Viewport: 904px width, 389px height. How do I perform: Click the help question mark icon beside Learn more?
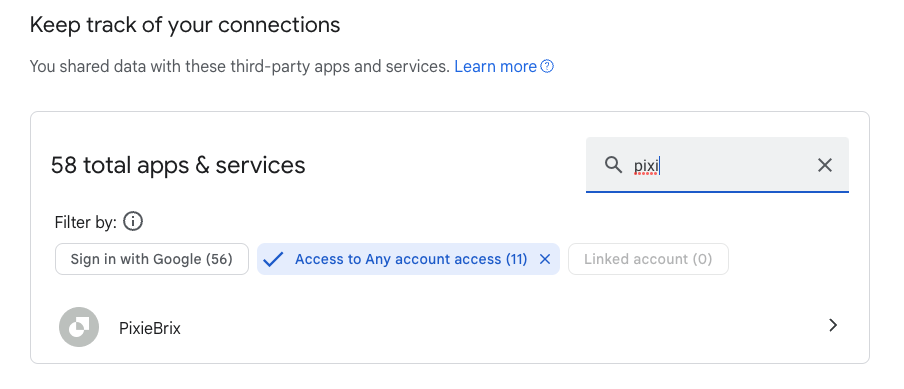[547, 67]
